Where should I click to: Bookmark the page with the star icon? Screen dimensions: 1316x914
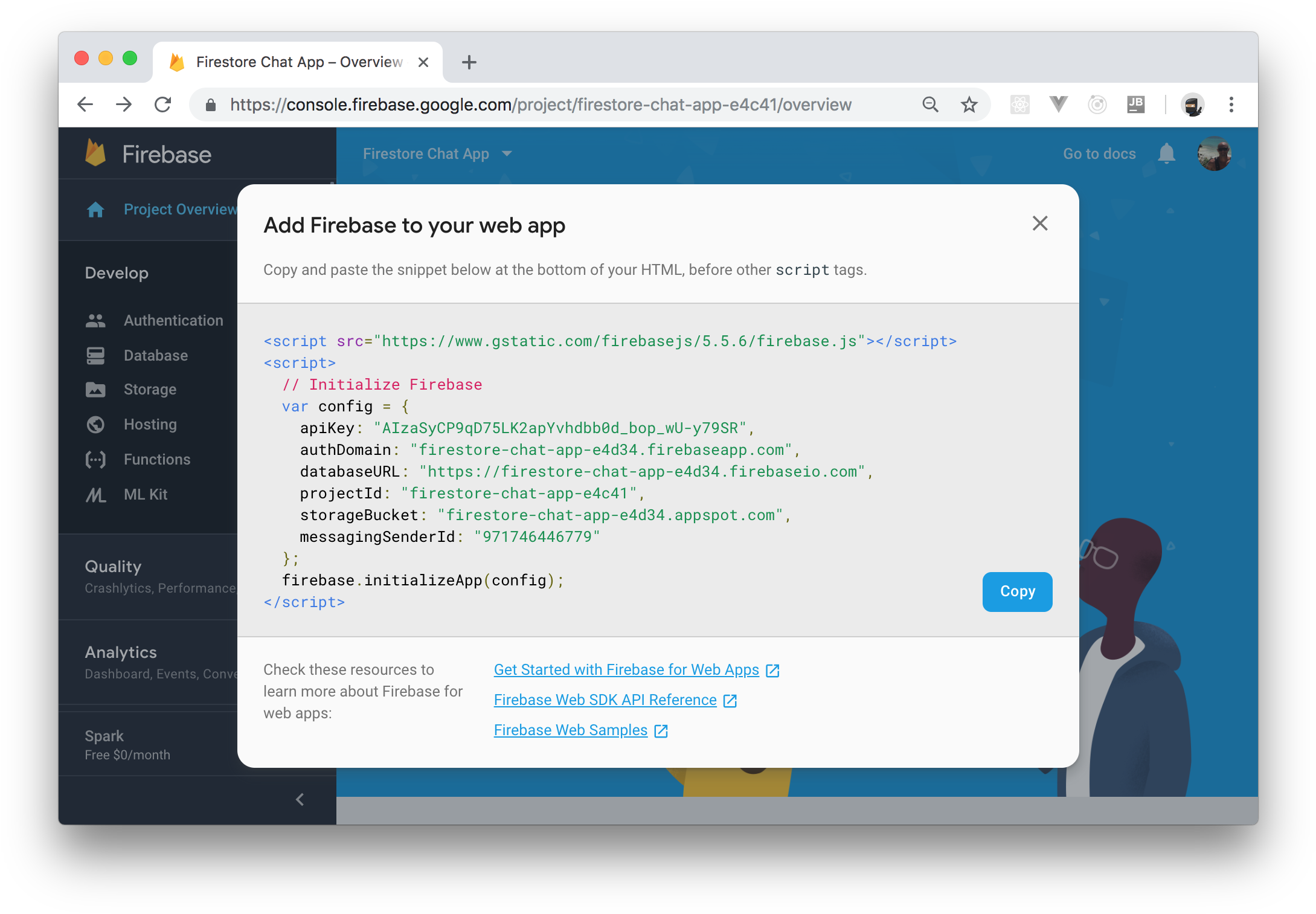[x=969, y=104]
